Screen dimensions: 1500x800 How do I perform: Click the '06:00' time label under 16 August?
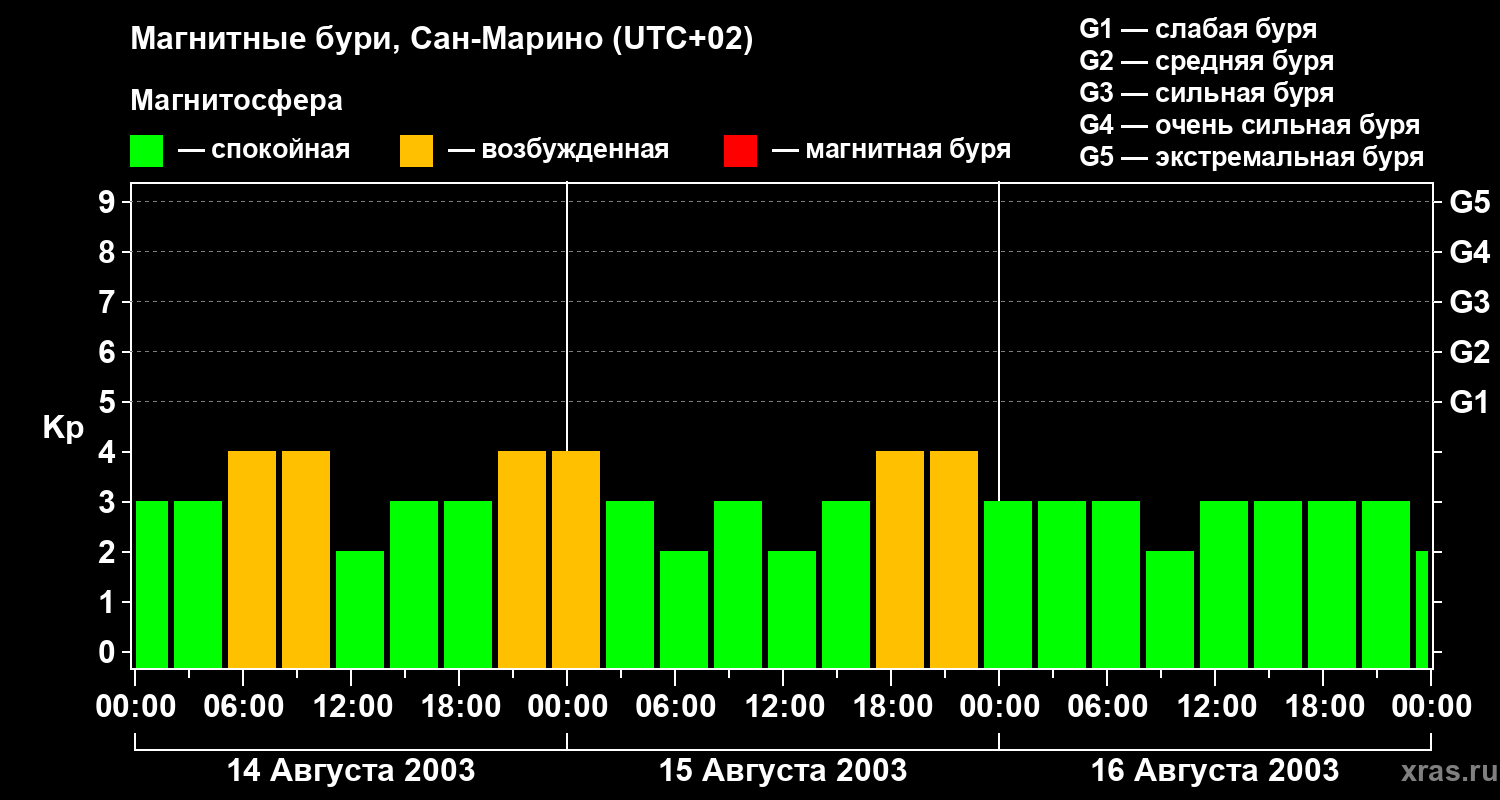coord(1107,706)
